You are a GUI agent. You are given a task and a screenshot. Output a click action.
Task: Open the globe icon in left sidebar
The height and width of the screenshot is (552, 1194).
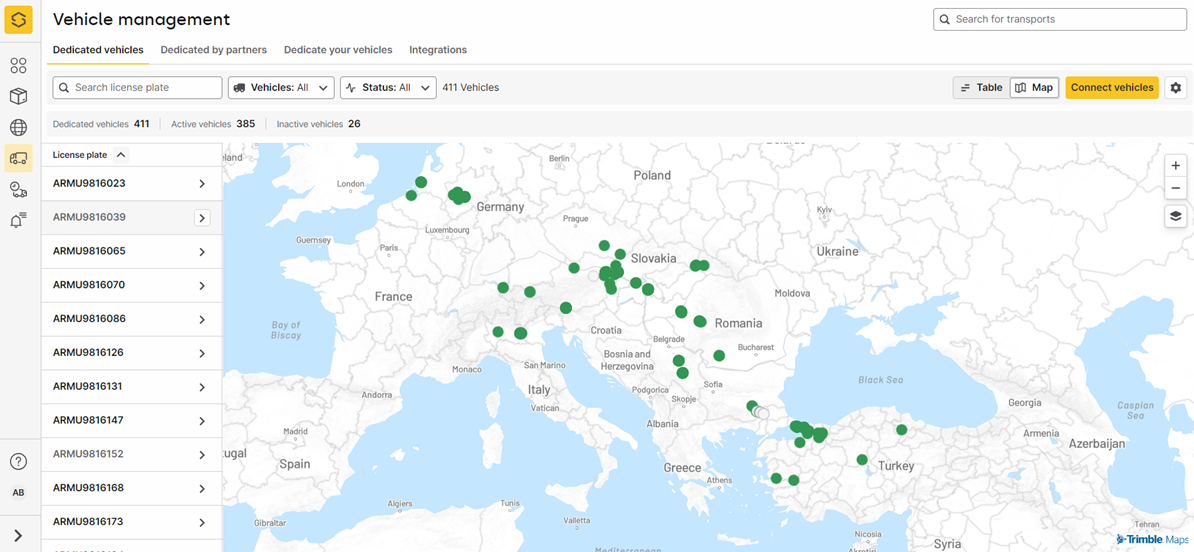[18, 127]
